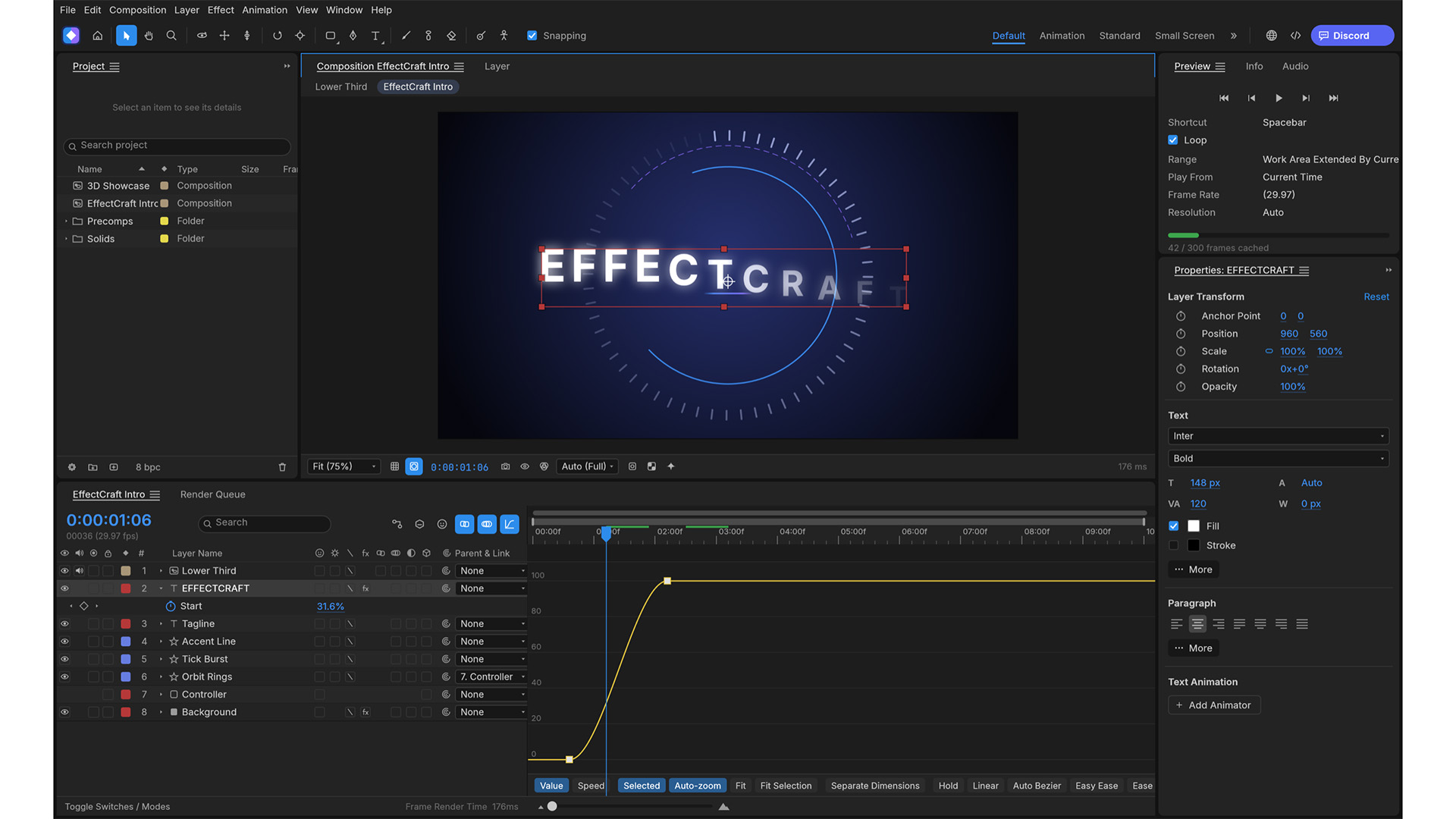Click Reset in Layer Transform
Image resolution: width=1456 pixels, height=819 pixels.
[1376, 297]
